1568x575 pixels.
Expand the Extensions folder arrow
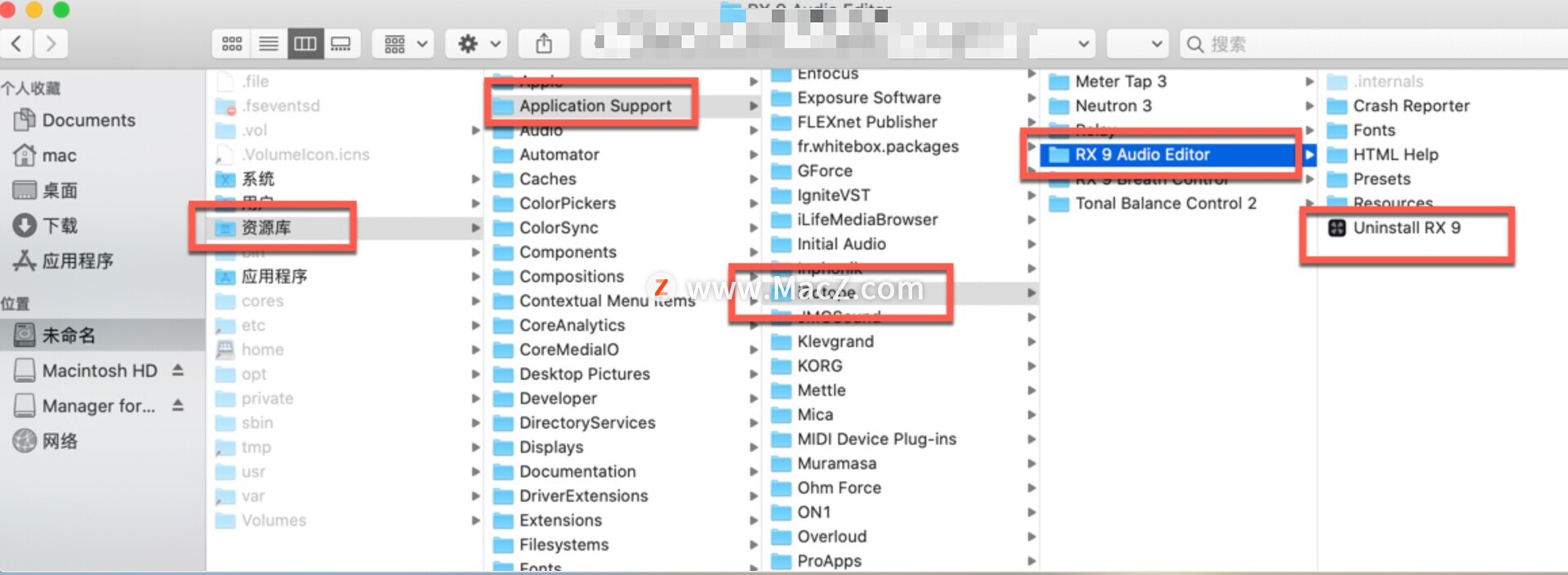tap(753, 520)
